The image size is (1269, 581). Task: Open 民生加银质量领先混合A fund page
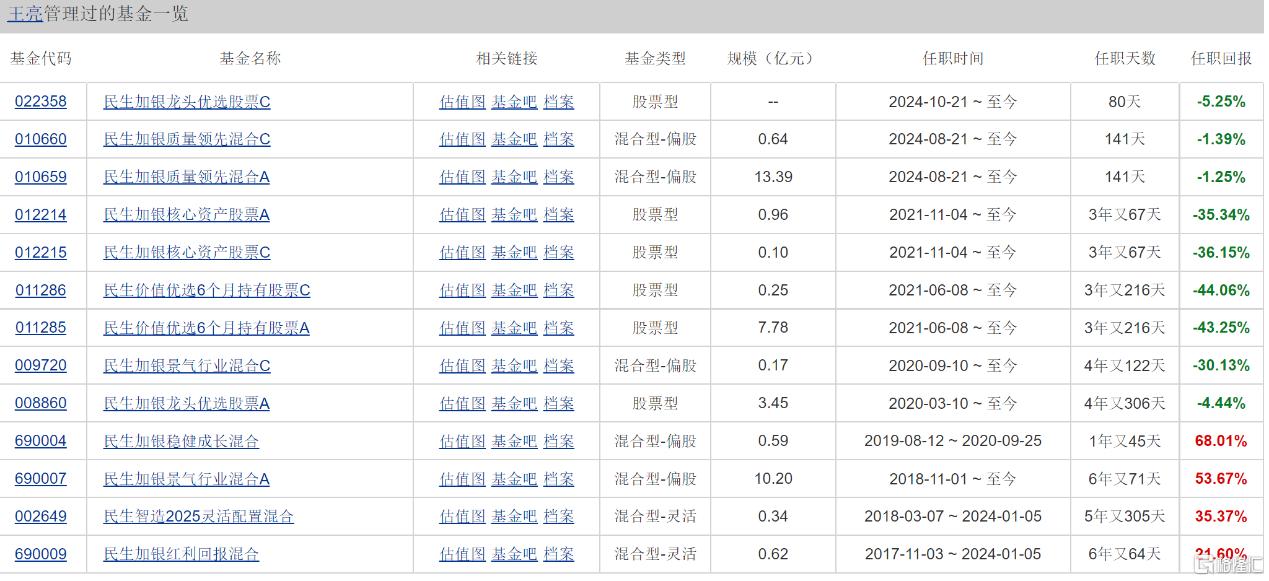(x=187, y=178)
